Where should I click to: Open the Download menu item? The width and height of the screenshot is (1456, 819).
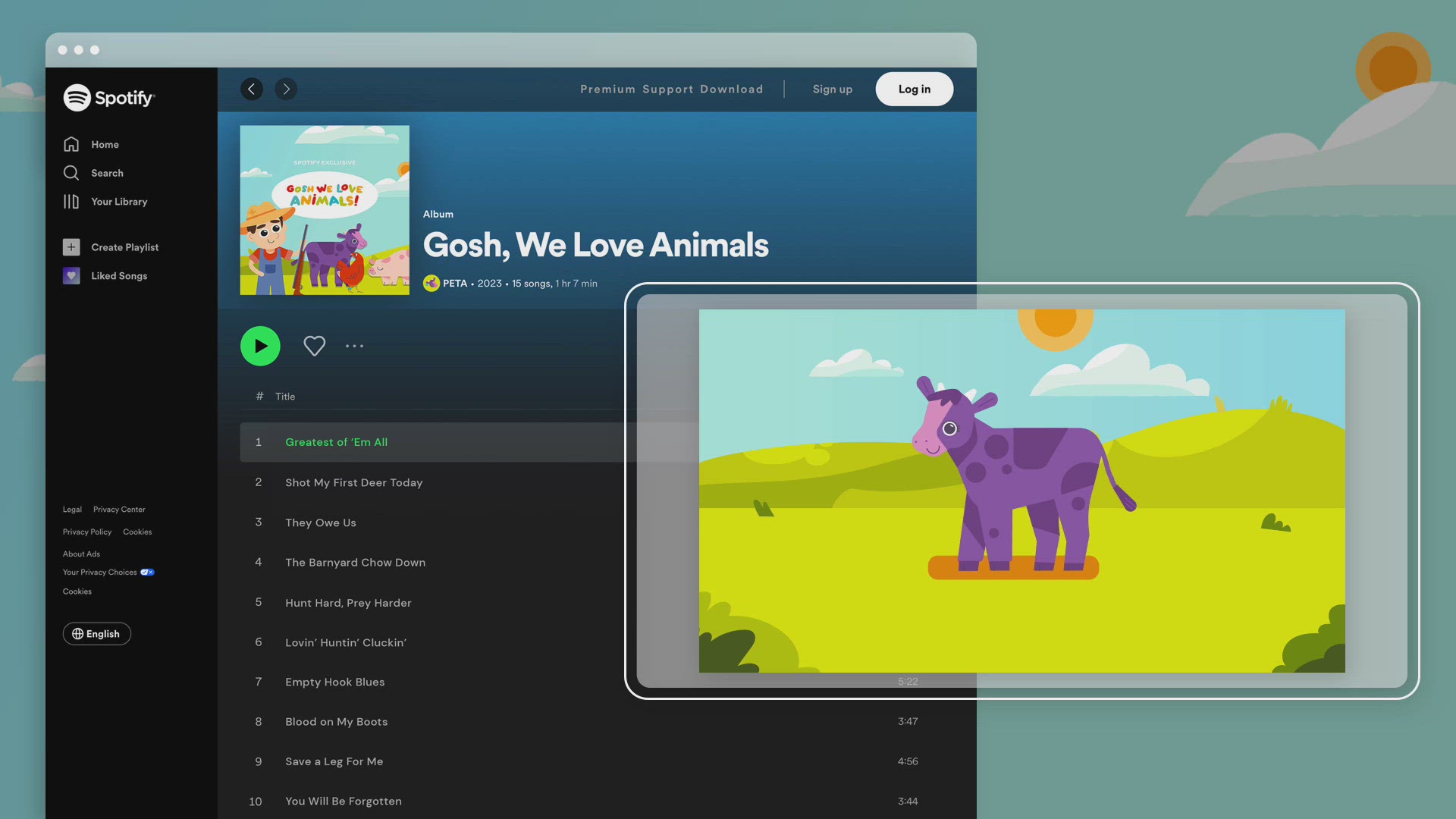click(x=732, y=89)
